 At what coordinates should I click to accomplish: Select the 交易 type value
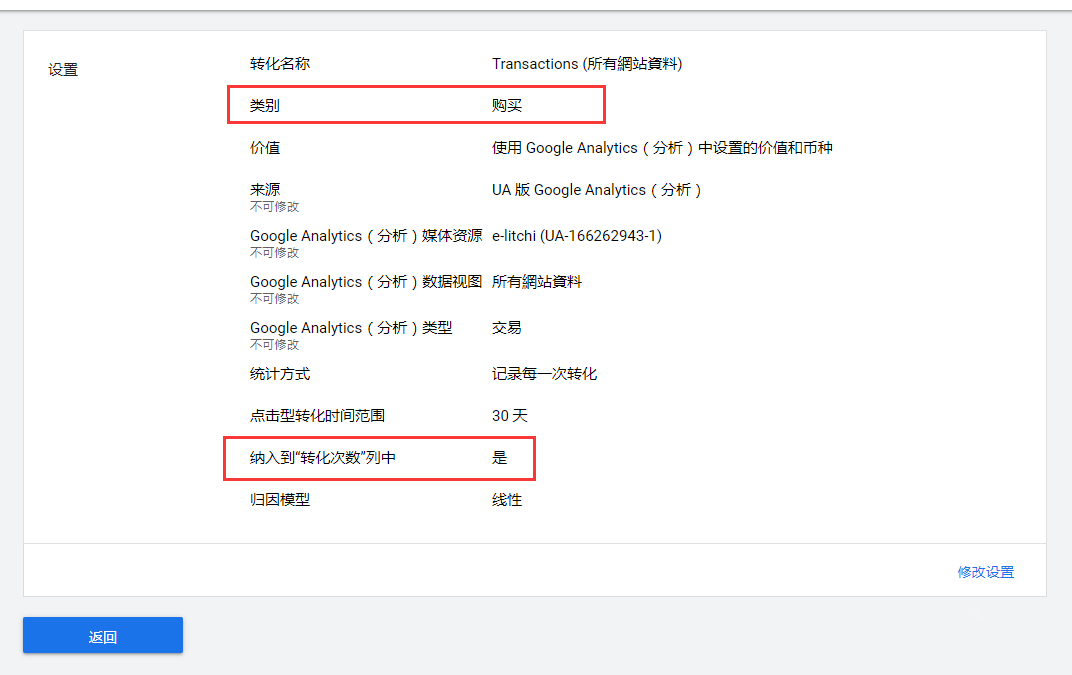click(507, 328)
